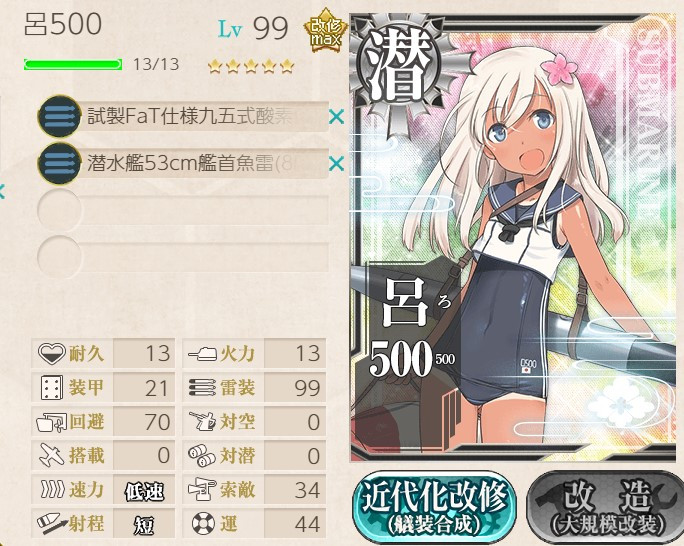684x546 pixels.
Task: Click the 耐久 heart icon
Action: 51,353
